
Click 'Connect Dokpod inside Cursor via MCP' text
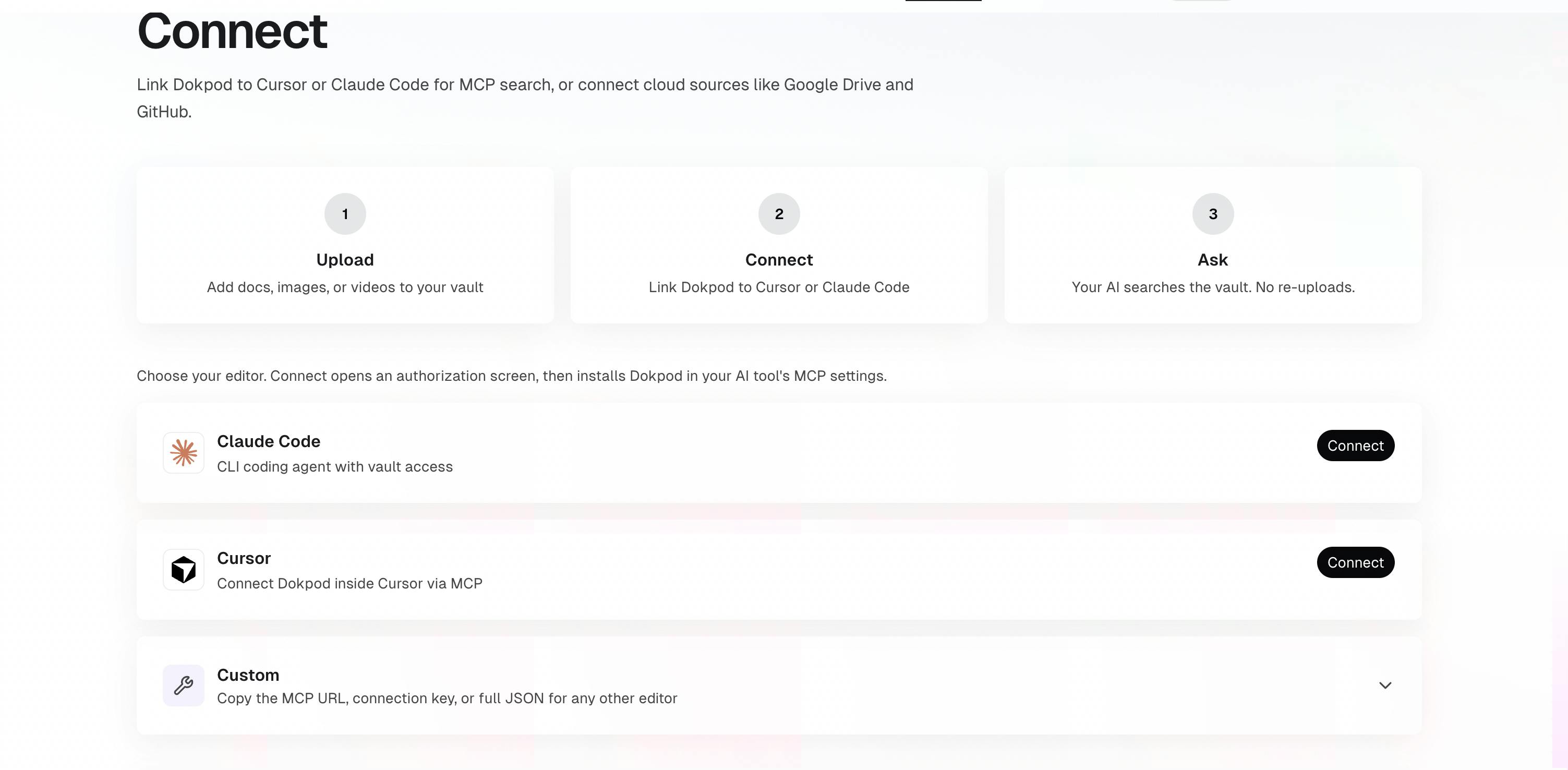(349, 584)
